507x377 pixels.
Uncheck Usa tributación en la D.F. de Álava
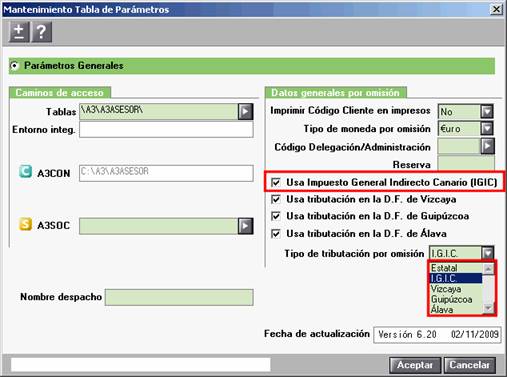point(276,234)
